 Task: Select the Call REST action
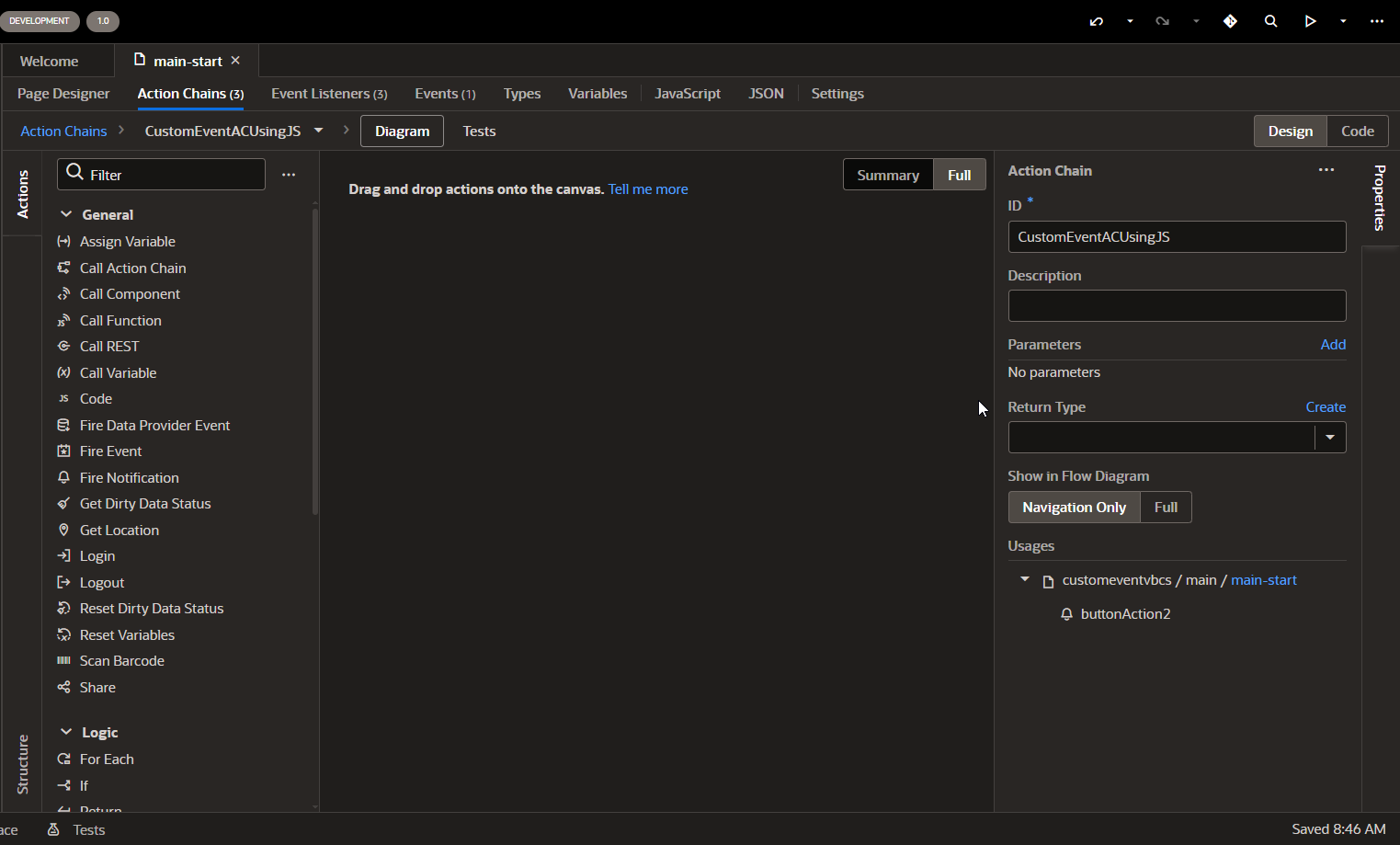pyautogui.click(x=109, y=347)
